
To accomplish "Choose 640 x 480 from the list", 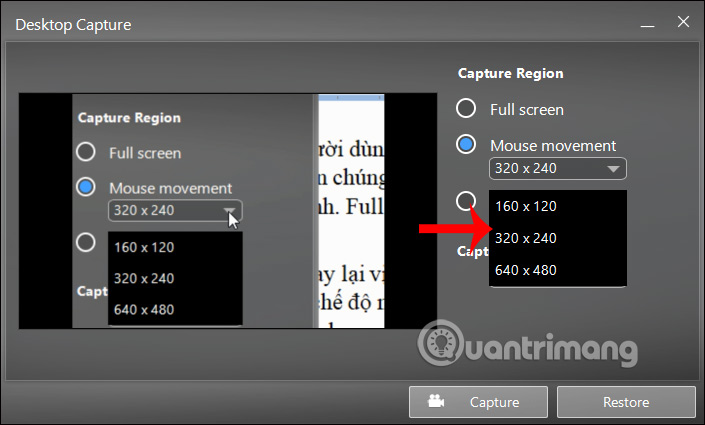I will [x=558, y=270].
